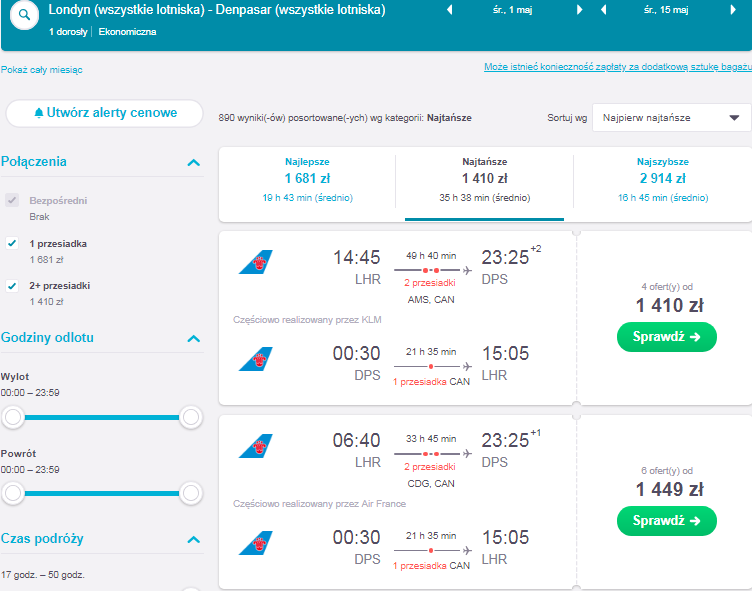Go to next day after śr., 15 maj
The width and height of the screenshot is (752, 591).
[x=733, y=10]
